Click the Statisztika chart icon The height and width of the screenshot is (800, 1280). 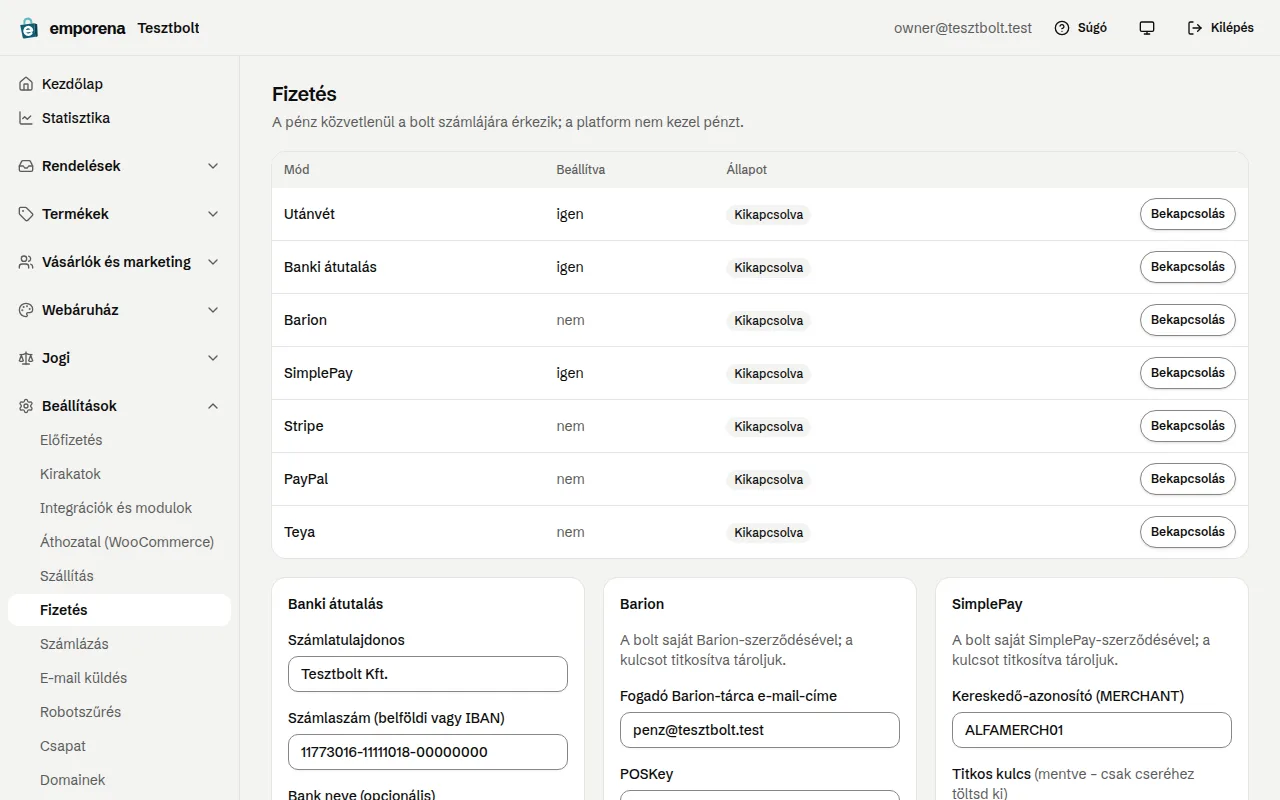26,118
